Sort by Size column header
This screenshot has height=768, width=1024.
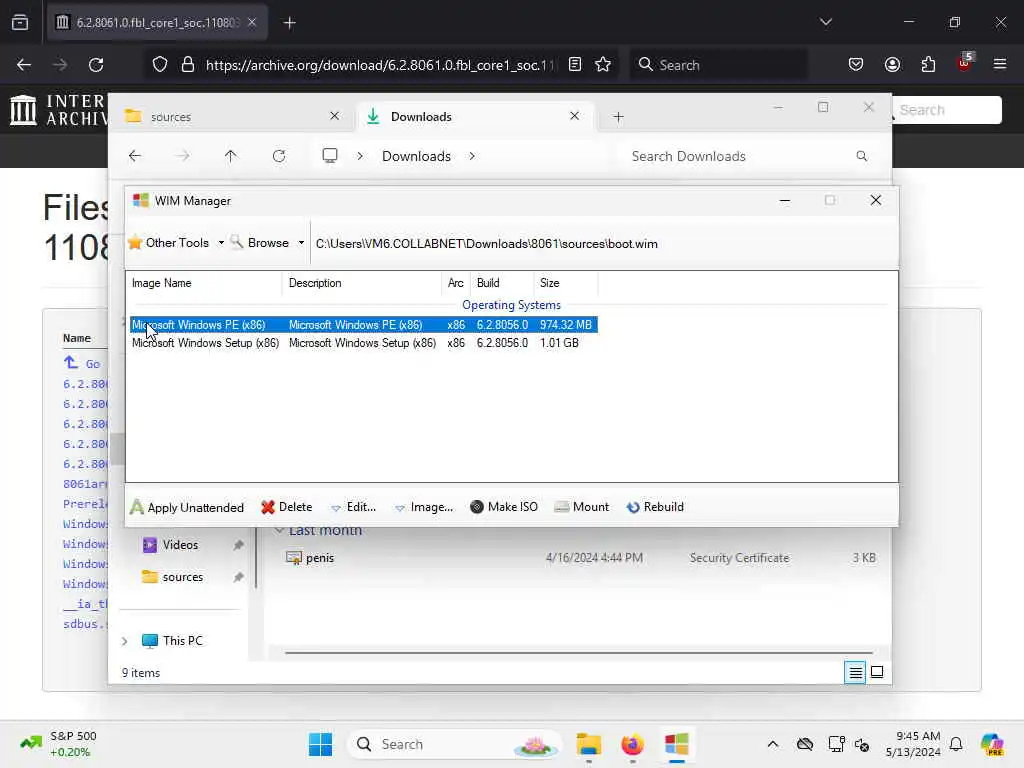(565, 283)
